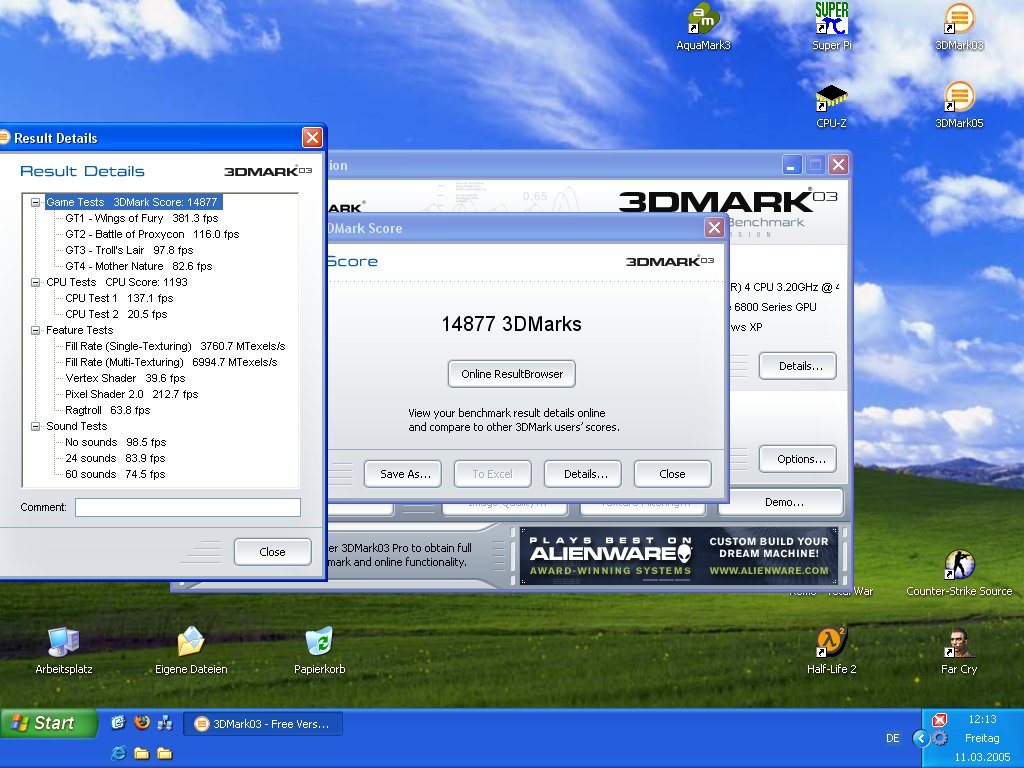
Task: Select the Eigene Dateien folder icon
Action: [191, 650]
